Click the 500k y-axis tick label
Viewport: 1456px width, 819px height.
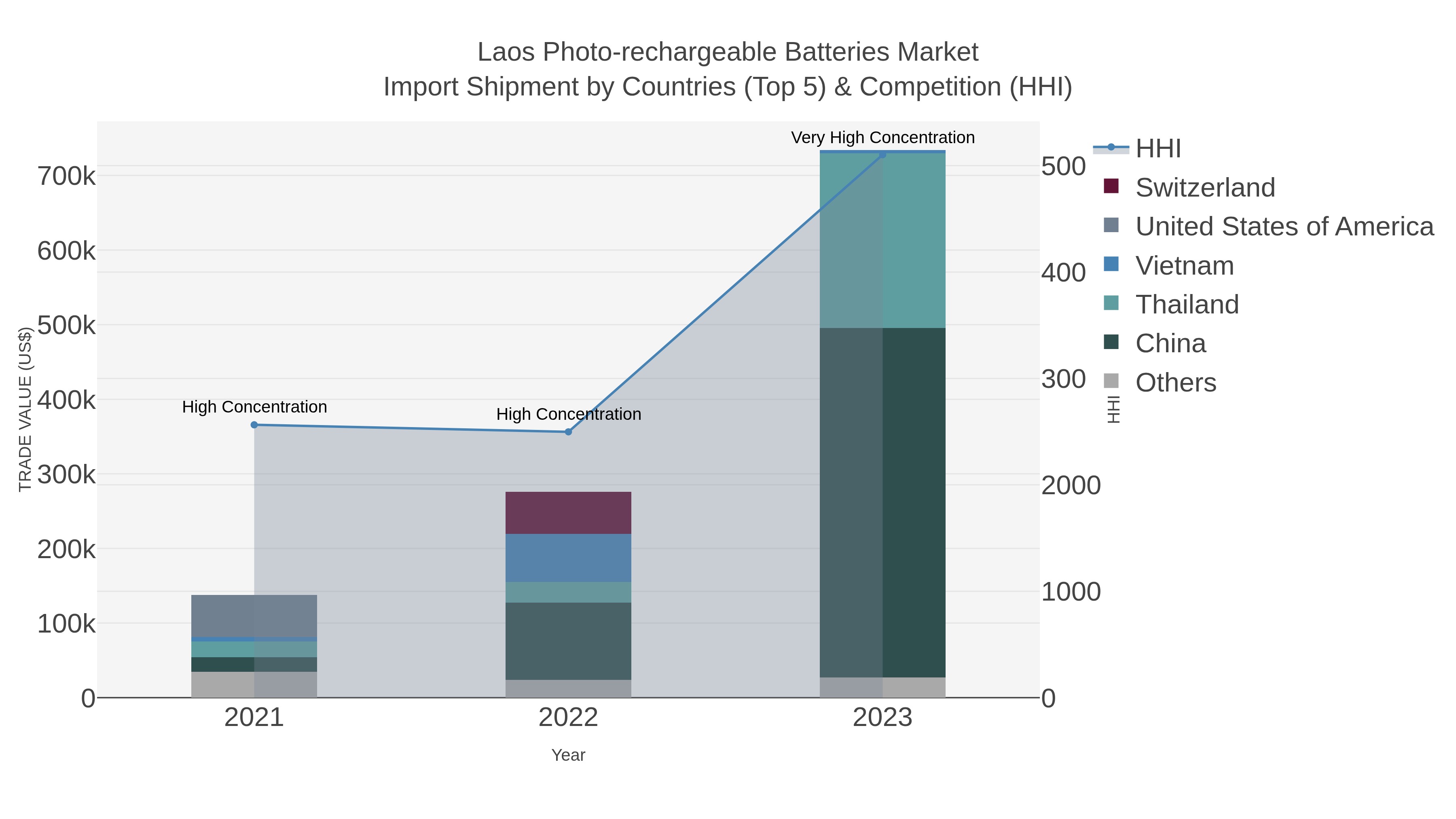[x=66, y=326]
